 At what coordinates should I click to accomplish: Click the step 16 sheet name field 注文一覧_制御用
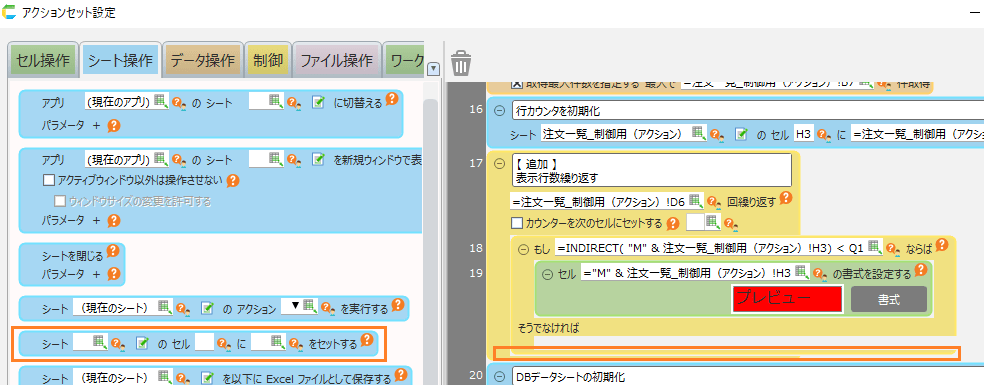(x=615, y=133)
